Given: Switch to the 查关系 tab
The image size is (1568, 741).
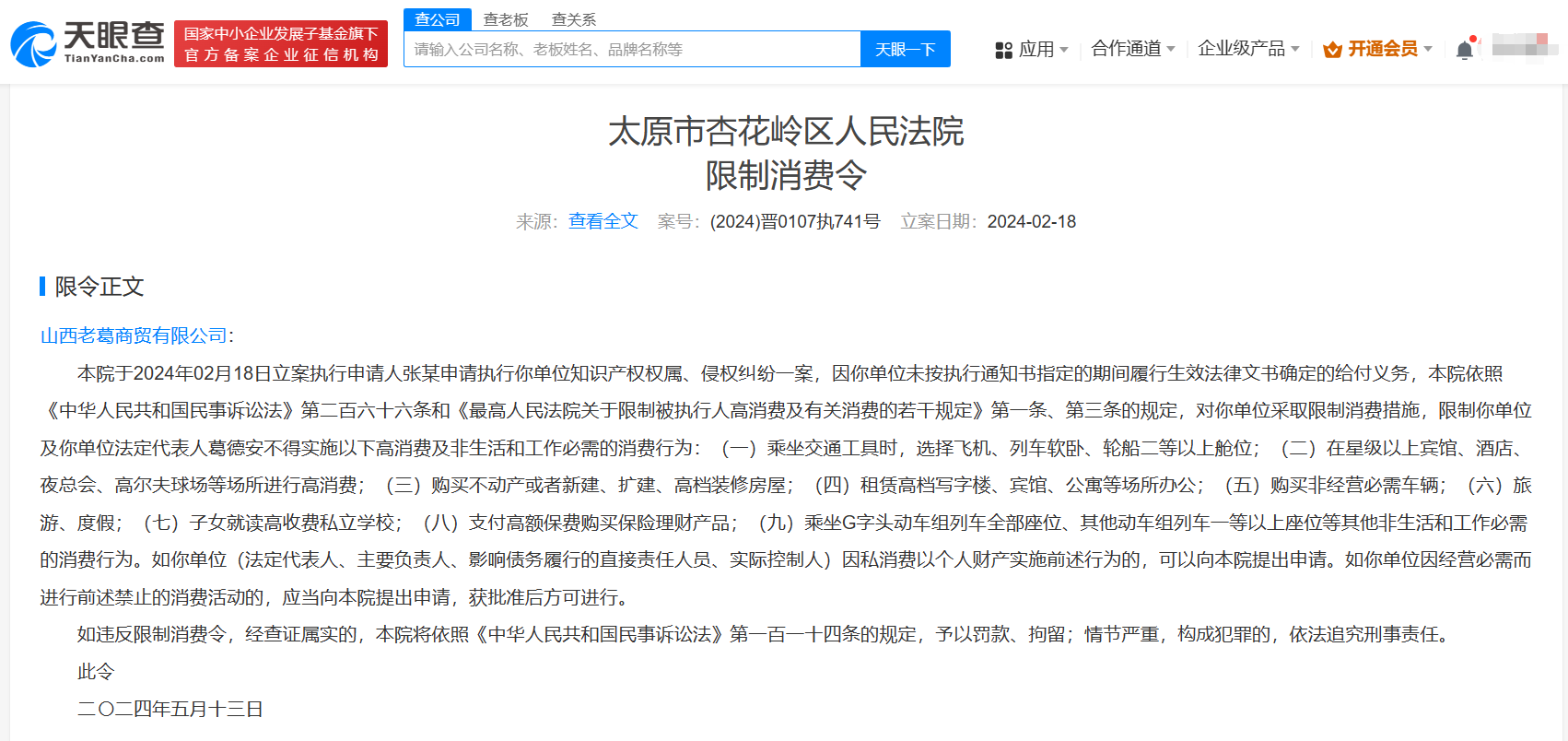Looking at the screenshot, I should tap(573, 19).
